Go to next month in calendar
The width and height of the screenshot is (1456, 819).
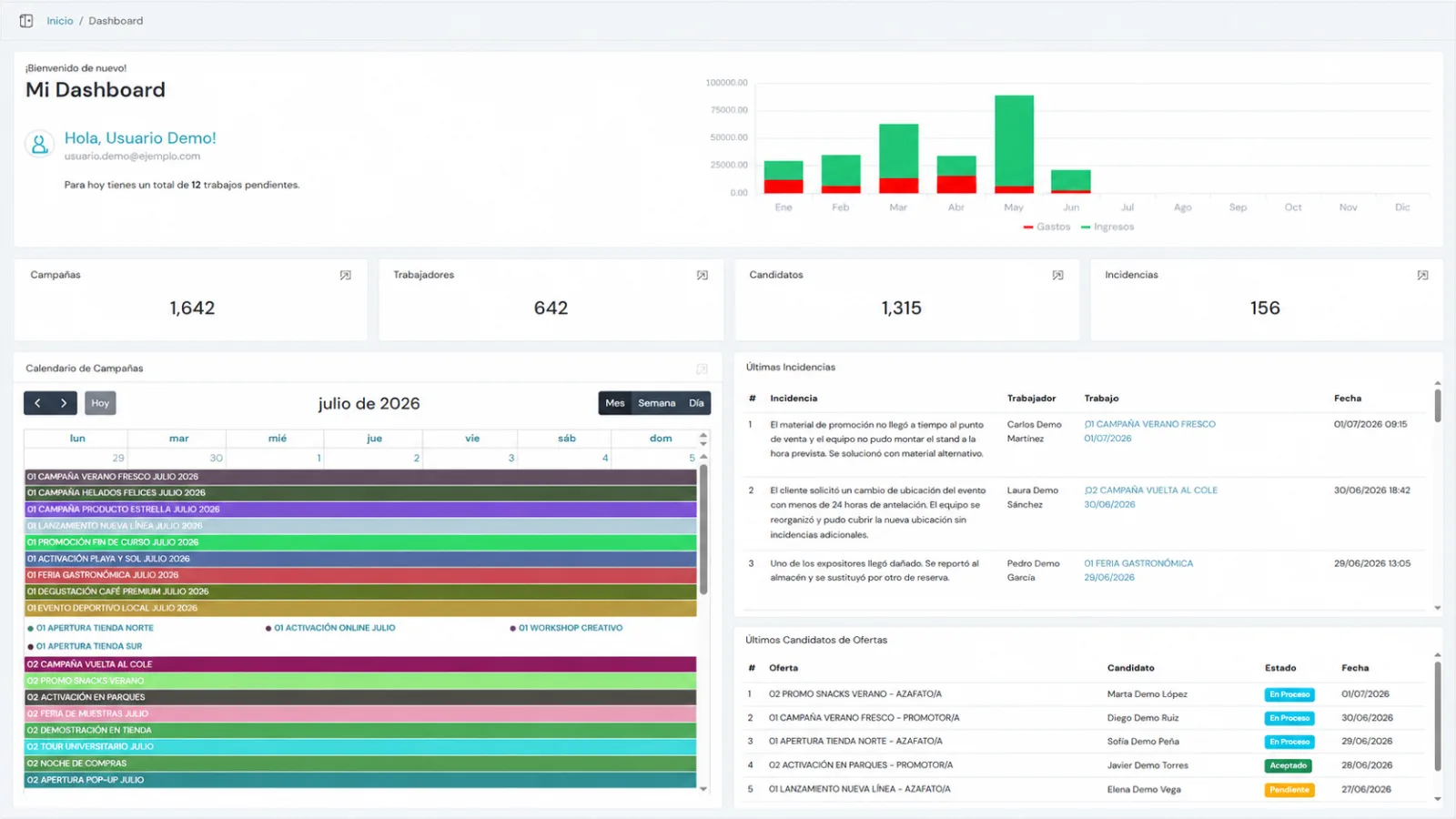[64, 403]
